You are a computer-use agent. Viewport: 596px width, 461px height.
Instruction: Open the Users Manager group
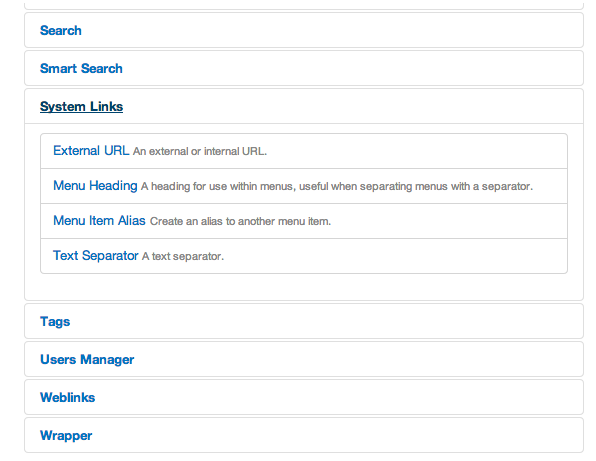click(87, 360)
